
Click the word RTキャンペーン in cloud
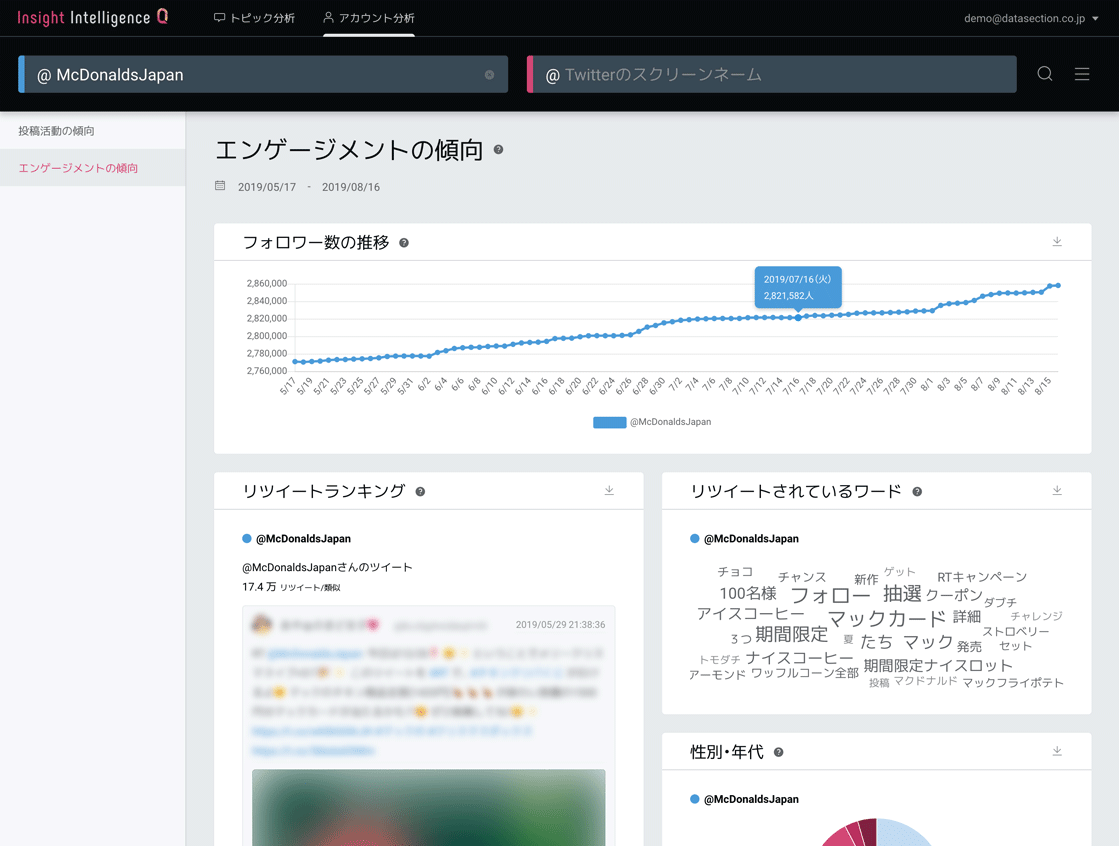click(x=982, y=577)
